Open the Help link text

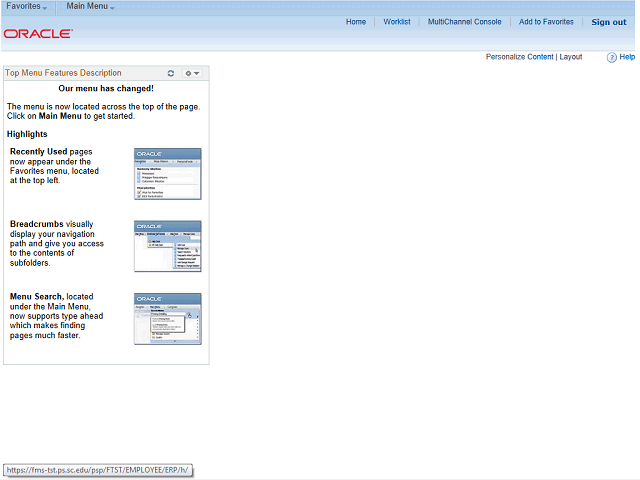pyautogui.click(x=627, y=57)
